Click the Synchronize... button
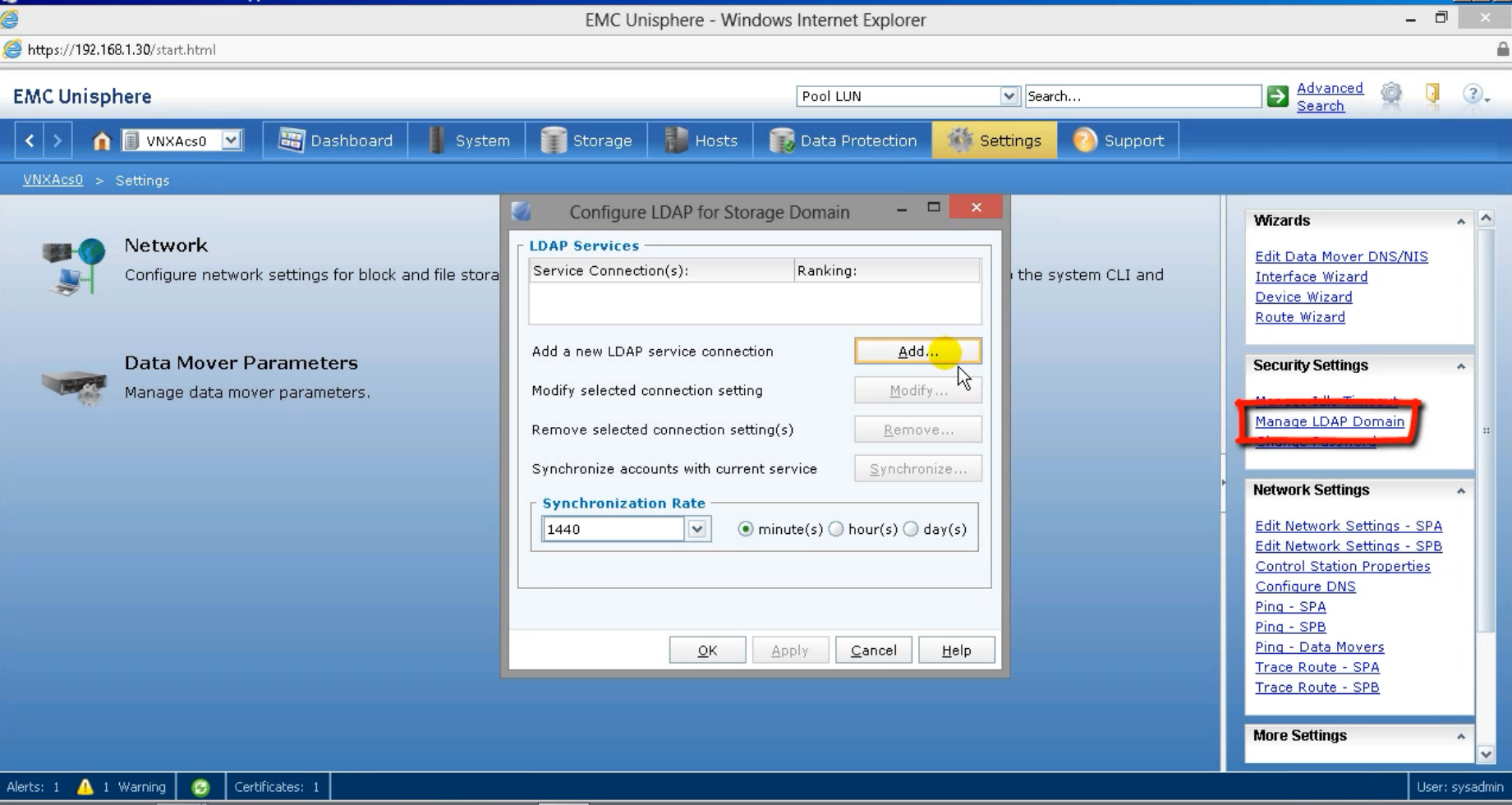The width and height of the screenshot is (1512, 805). tap(917, 469)
